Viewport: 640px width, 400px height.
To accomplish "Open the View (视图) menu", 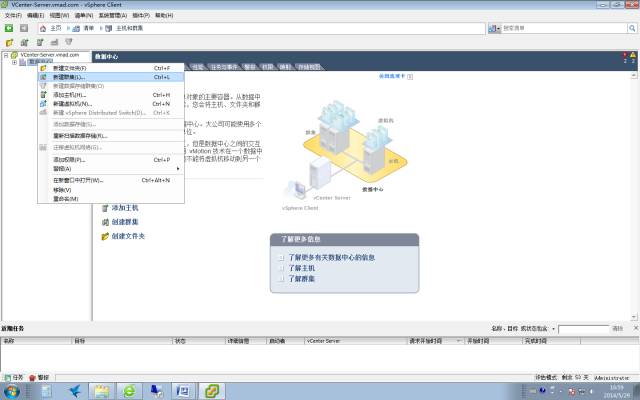I will pyautogui.click(x=59, y=15).
